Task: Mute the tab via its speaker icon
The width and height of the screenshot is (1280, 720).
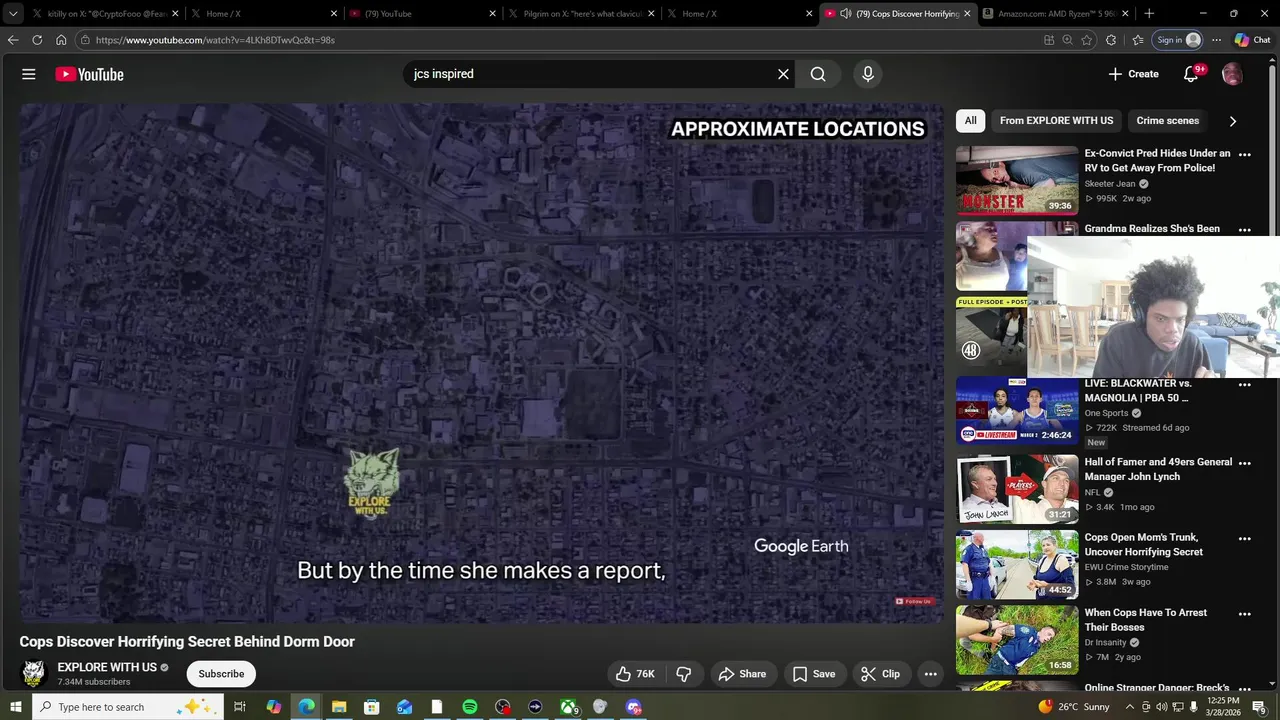Action: [845, 14]
